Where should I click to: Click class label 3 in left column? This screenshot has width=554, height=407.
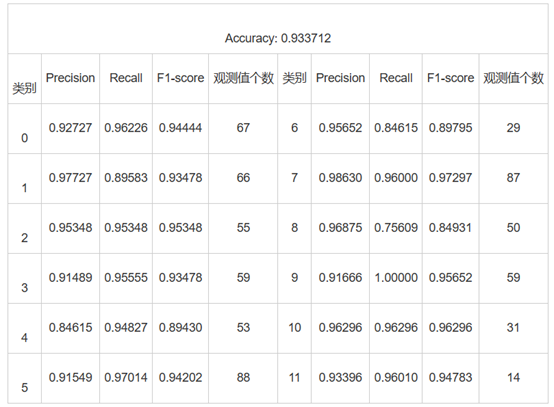24,288
